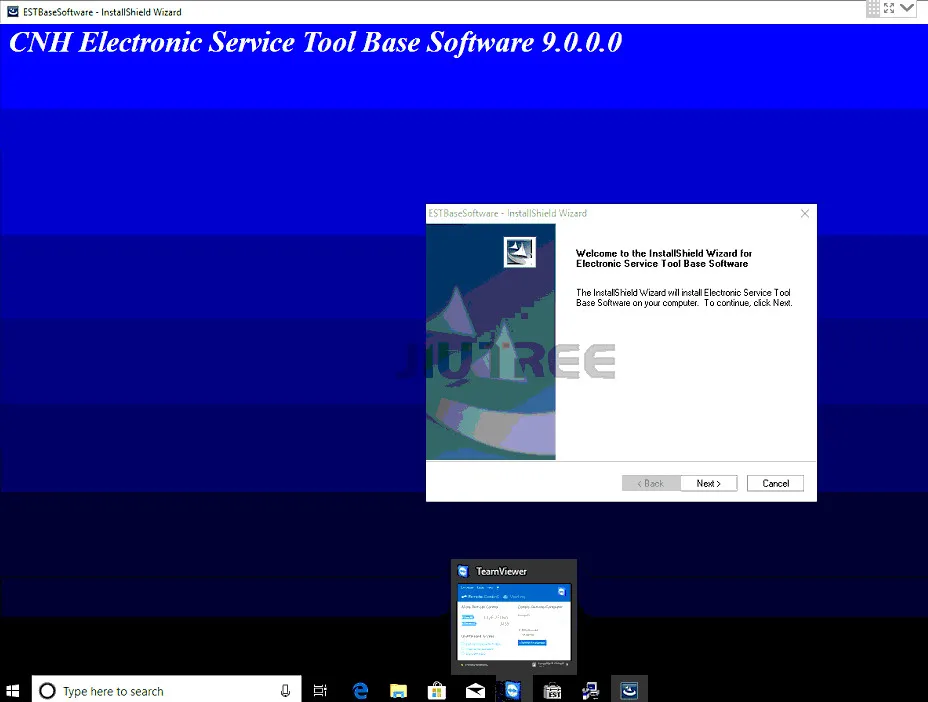Expand the remote toolbar chevron arrow
Screen dimensions: 928x702
(x=907, y=8)
